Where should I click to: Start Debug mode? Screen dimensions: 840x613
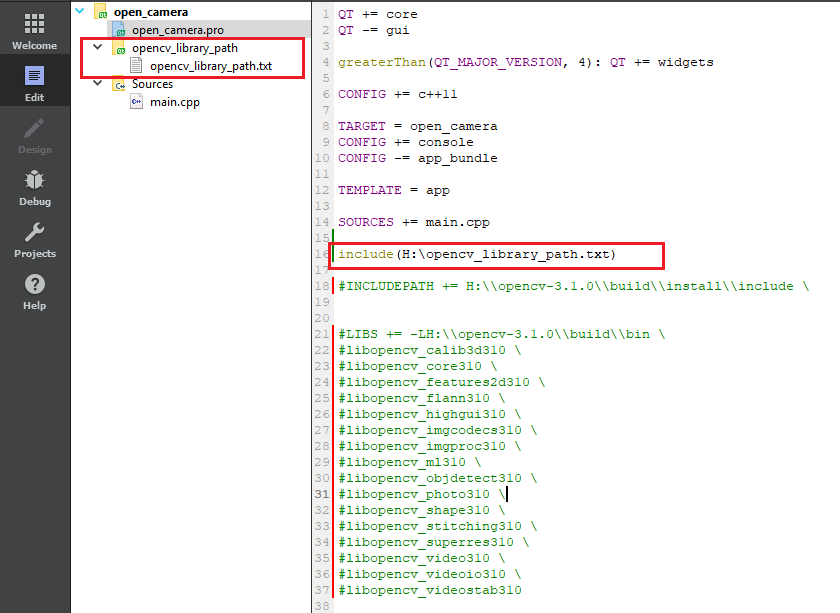(34, 190)
